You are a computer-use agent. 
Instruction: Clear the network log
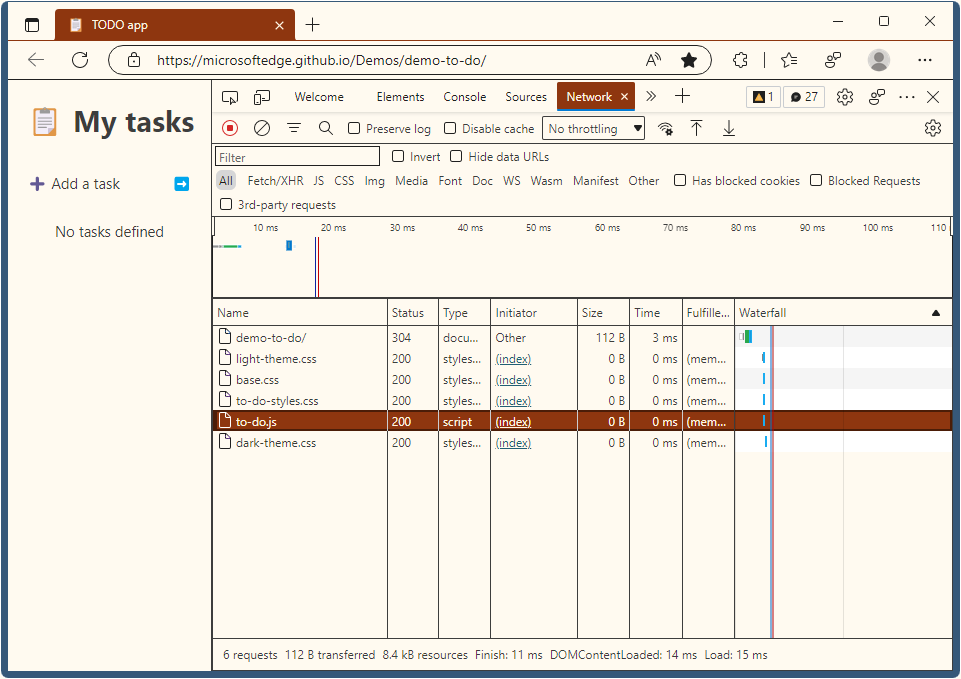coord(262,128)
